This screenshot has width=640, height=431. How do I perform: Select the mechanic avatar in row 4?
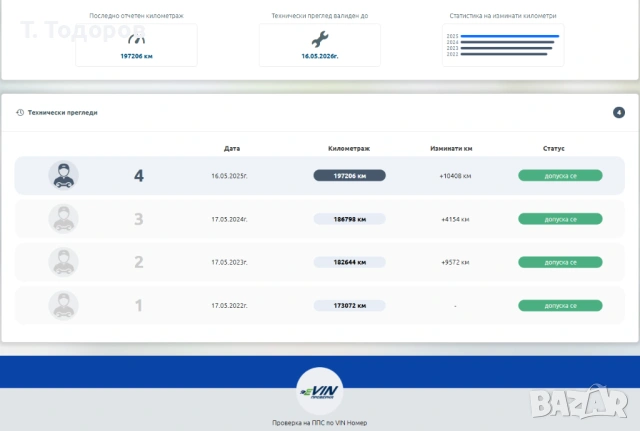(64, 175)
